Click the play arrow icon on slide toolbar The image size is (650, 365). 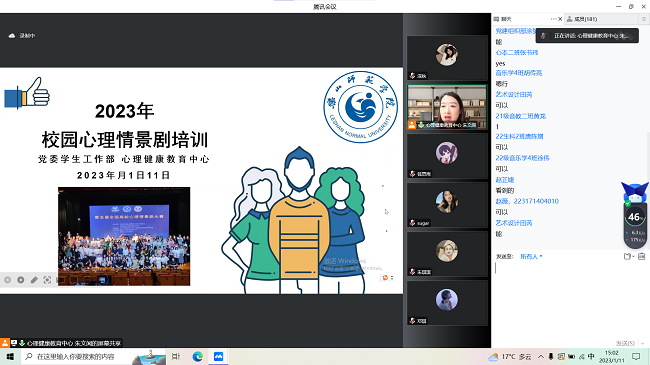21,280
